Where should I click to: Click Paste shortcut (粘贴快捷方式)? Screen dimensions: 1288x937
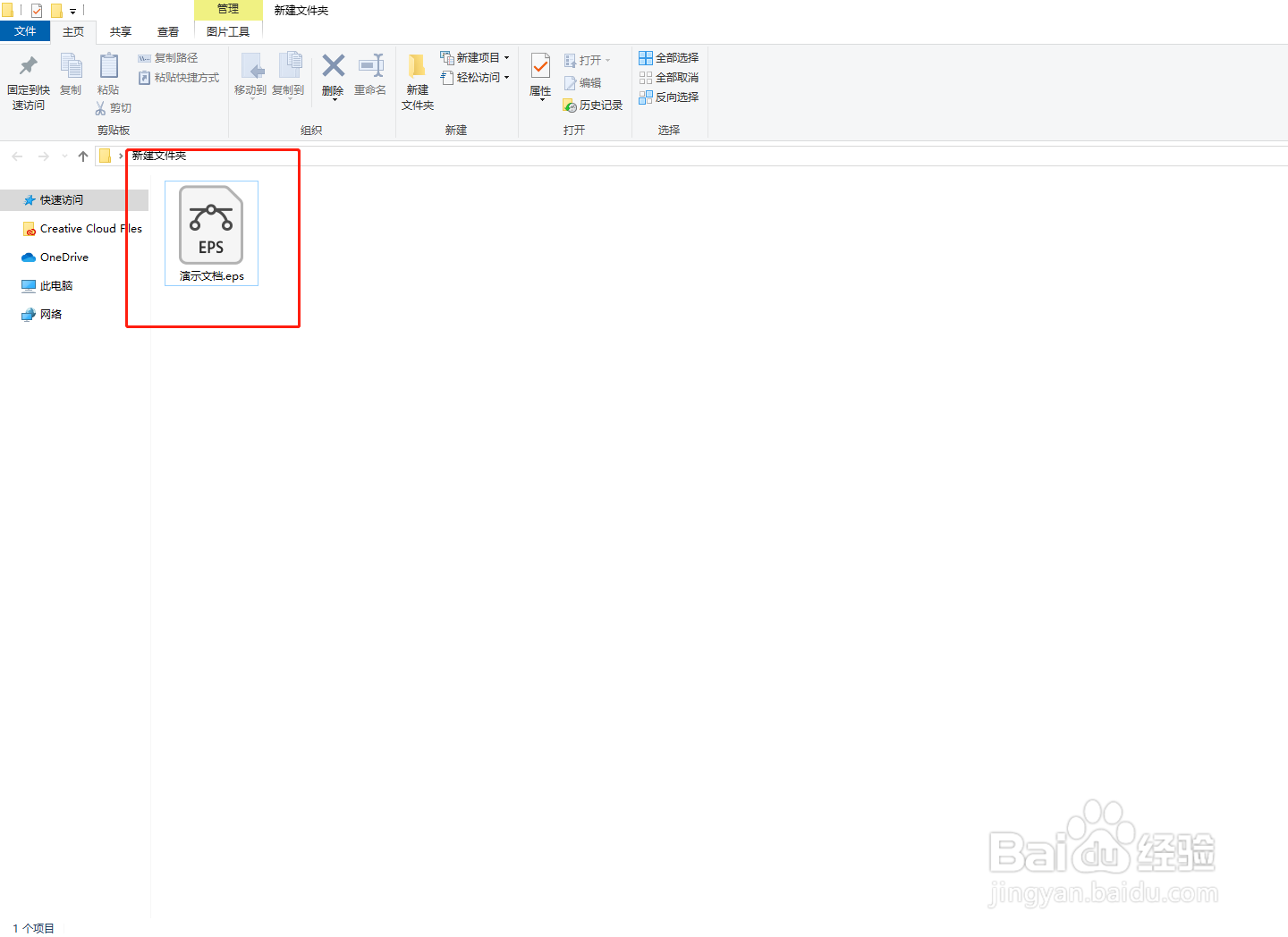[179, 78]
